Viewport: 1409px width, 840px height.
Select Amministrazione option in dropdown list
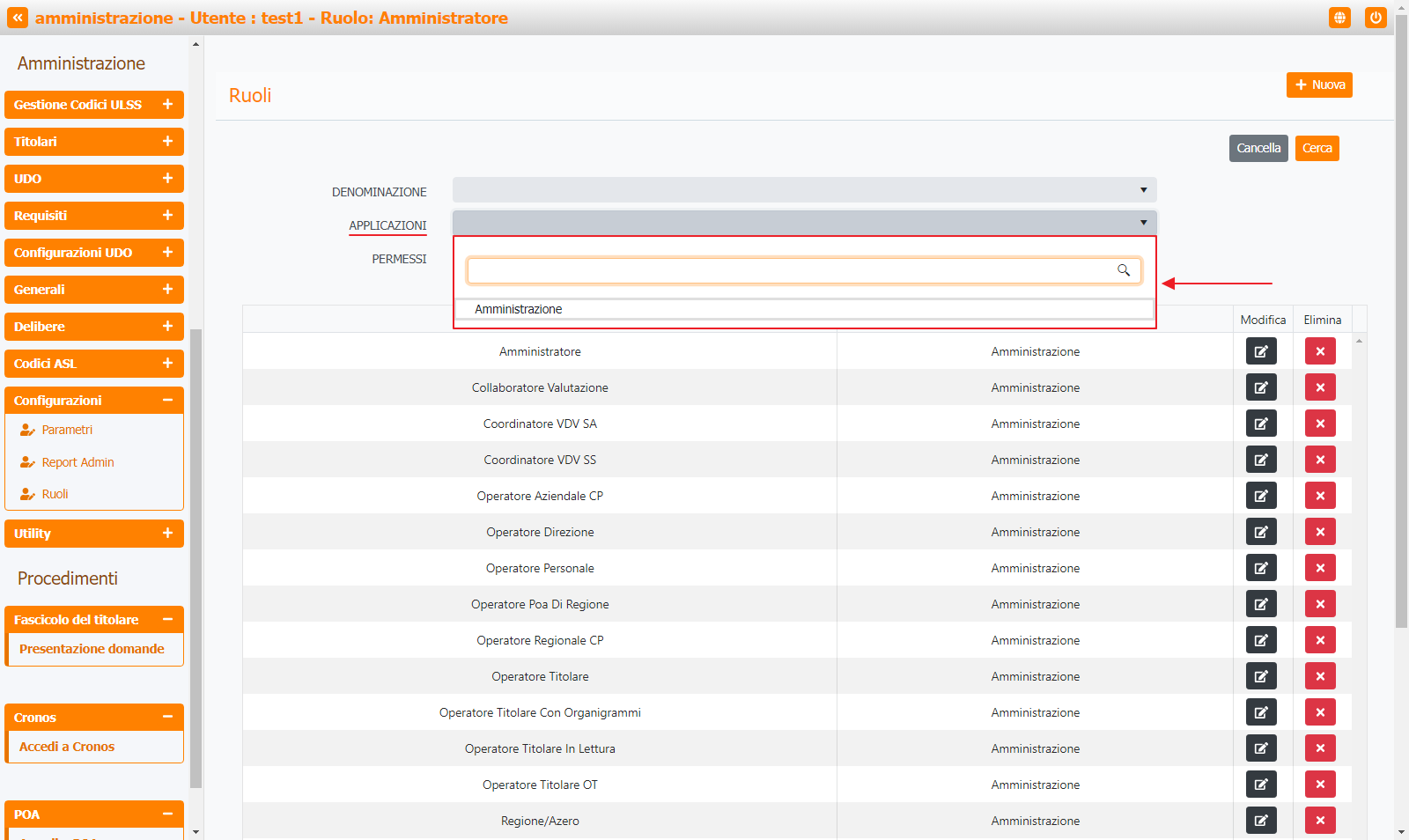tap(518, 309)
